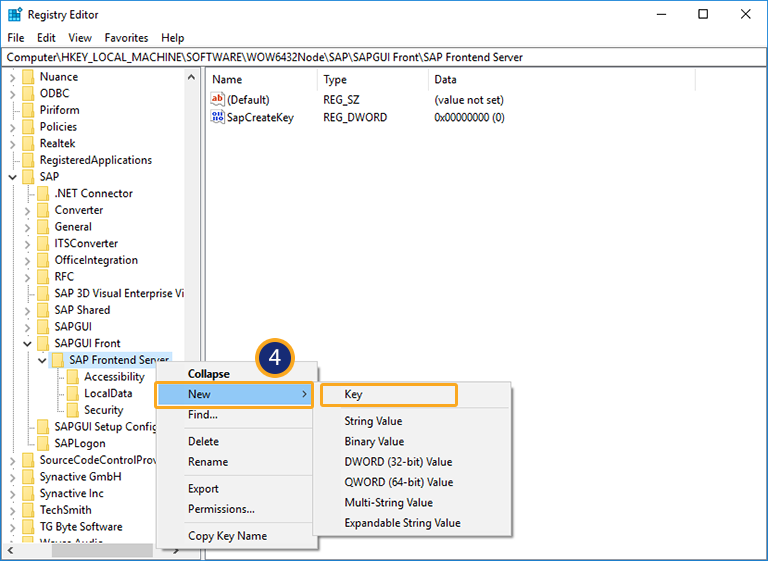Click the TechSmith folder icon
This screenshot has height=561, width=768.
(28, 510)
